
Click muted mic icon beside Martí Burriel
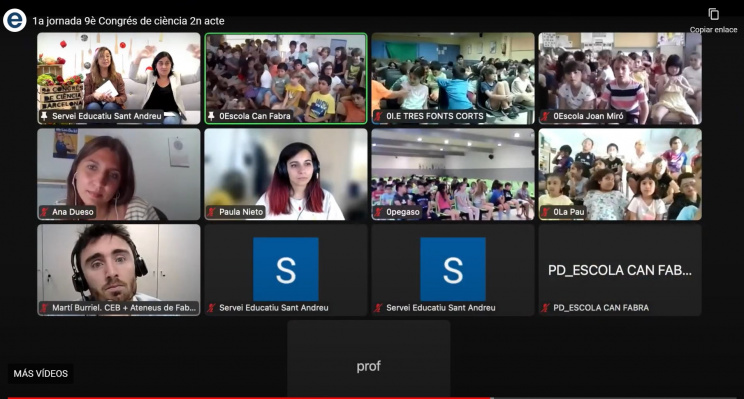[44, 307]
